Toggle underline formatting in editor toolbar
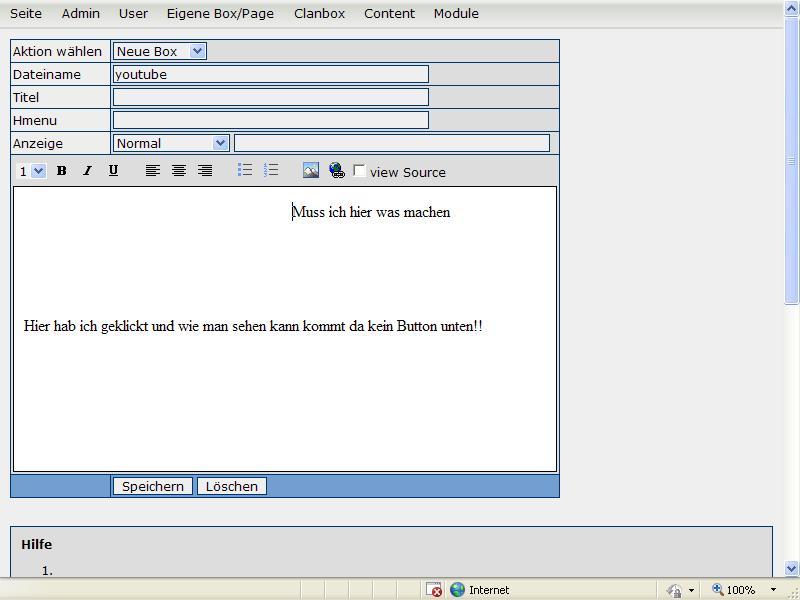 point(113,170)
